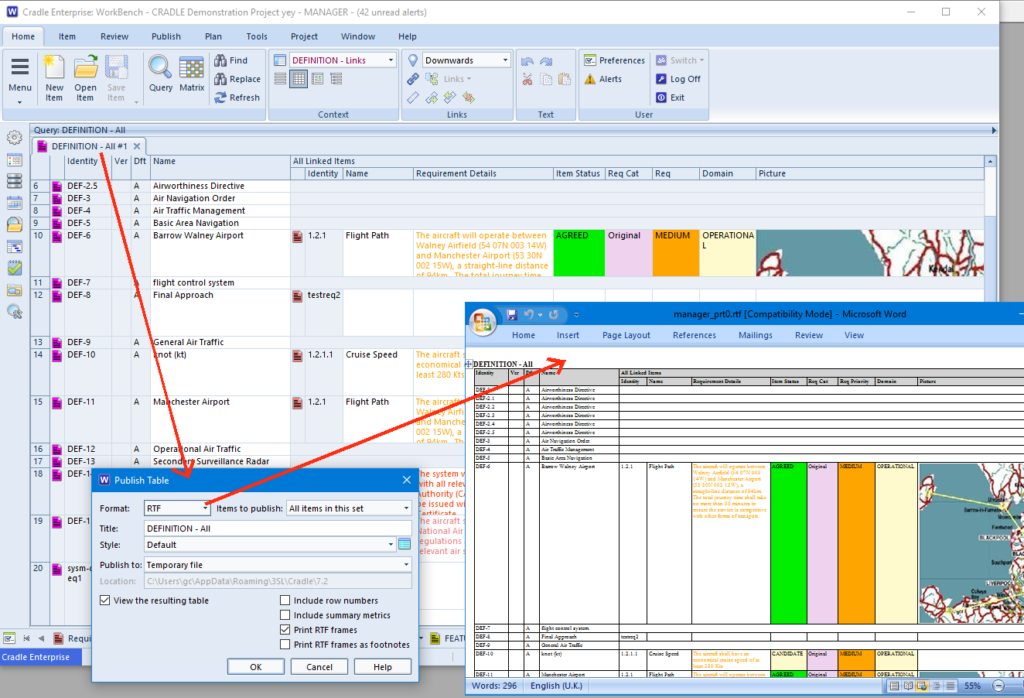Click OK in Publish Table dialog
This screenshot has height=698, width=1024.
coord(256,667)
